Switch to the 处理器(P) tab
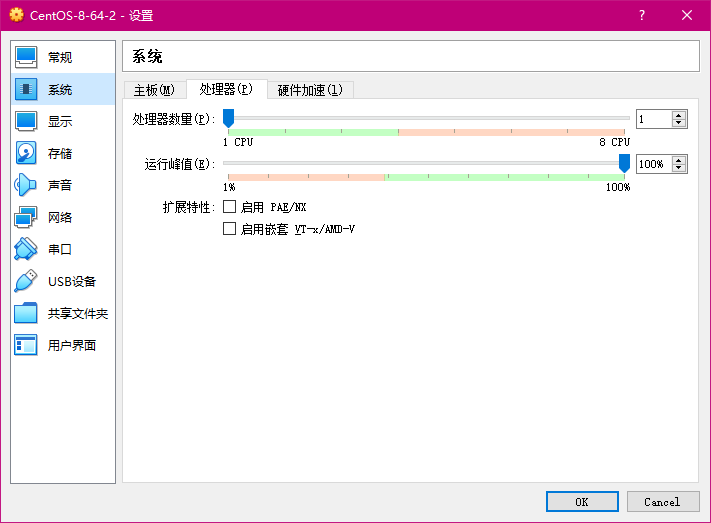Image resolution: width=711 pixels, height=523 pixels. pos(227,89)
